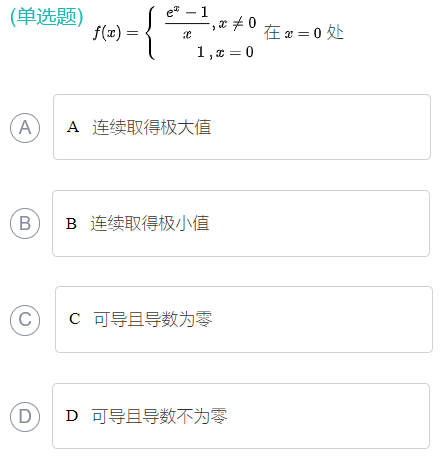This screenshot has width=443, height=458.
Task: Click the text 在 x = 0 处 after the formula
Action: click(x=303, y=33)
